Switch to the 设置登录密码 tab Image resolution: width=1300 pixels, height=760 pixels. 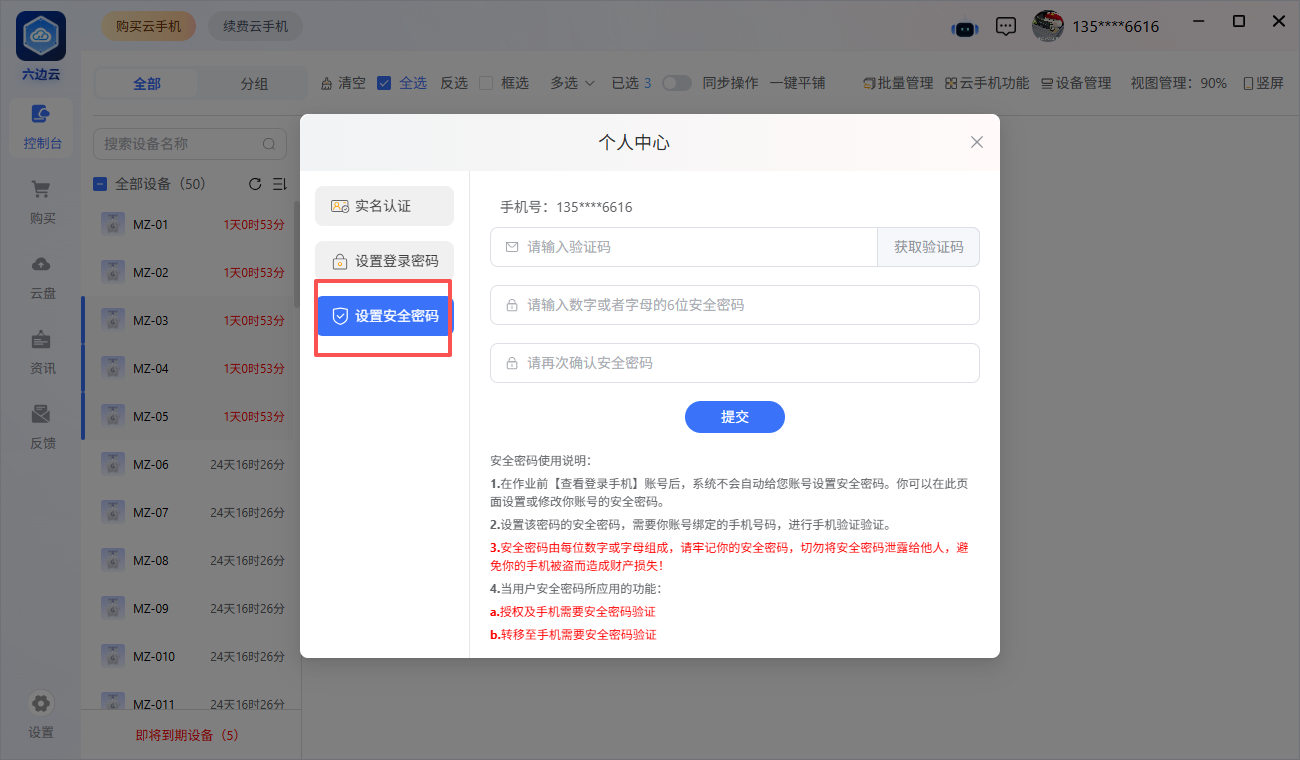click(x=384, y=261)
